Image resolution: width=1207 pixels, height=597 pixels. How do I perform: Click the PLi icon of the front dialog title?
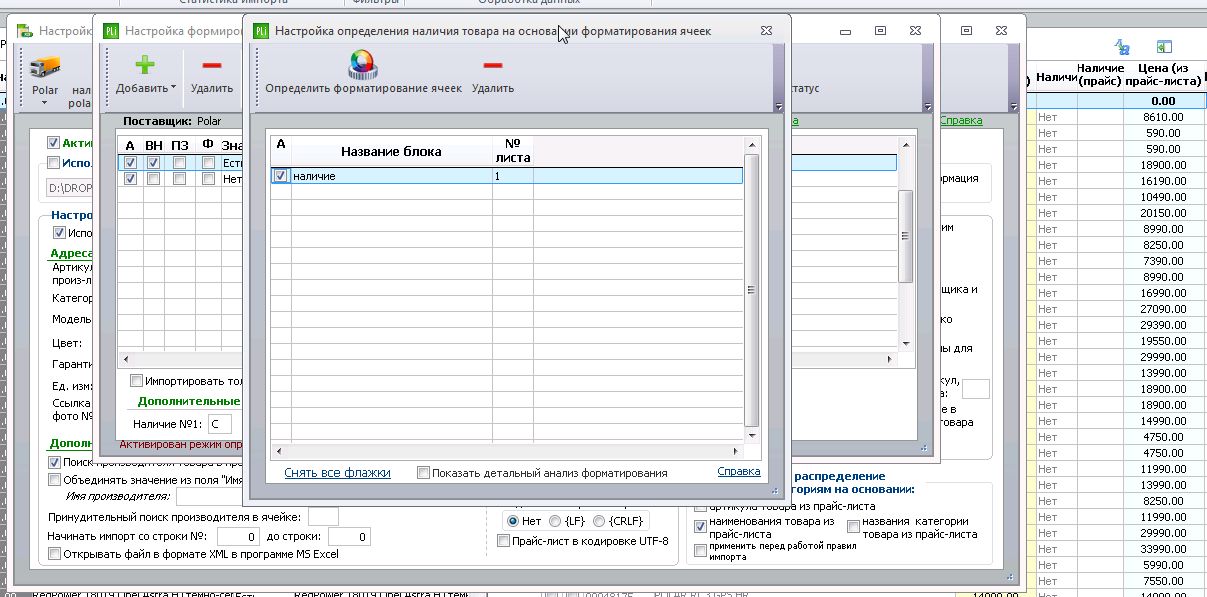coord(261,31)
